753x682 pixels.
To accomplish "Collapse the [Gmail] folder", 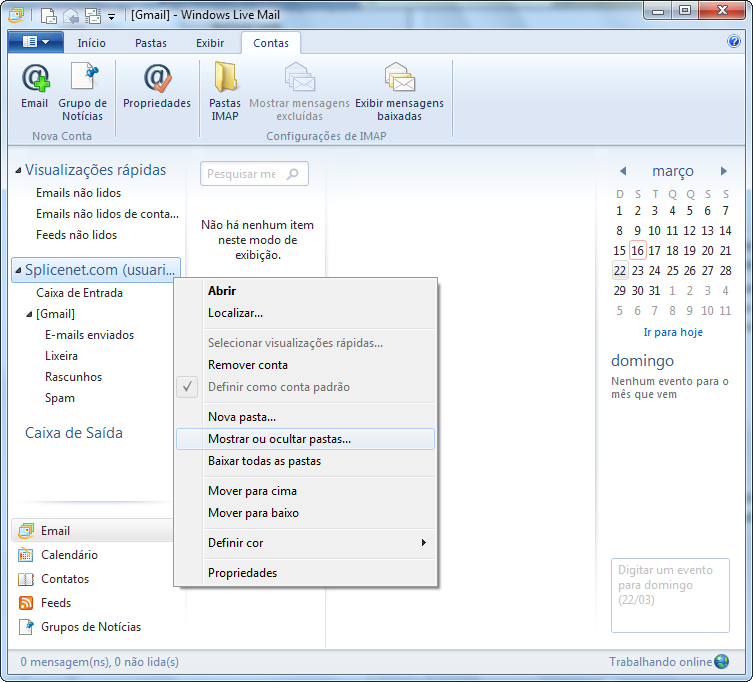I will pos(29,314).
